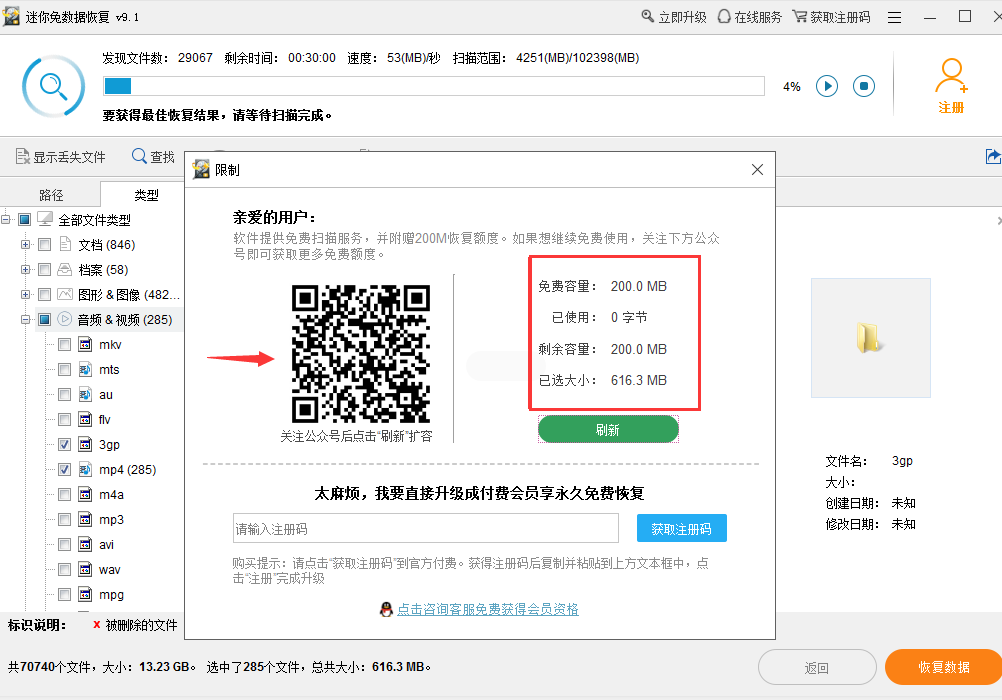Click the QQ penguin icon near link
The image size is (1002, 700).
coord(386,609)
